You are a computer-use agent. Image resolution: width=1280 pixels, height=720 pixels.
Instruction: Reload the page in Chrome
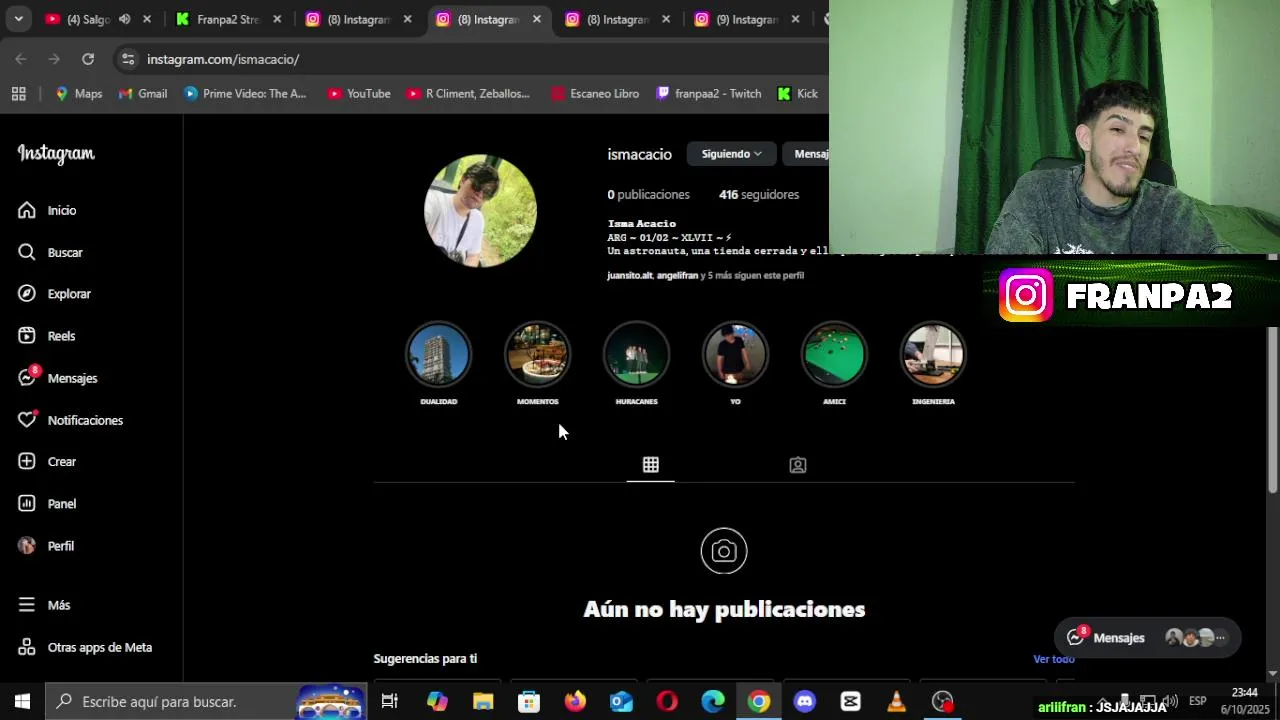coord(88,59)
